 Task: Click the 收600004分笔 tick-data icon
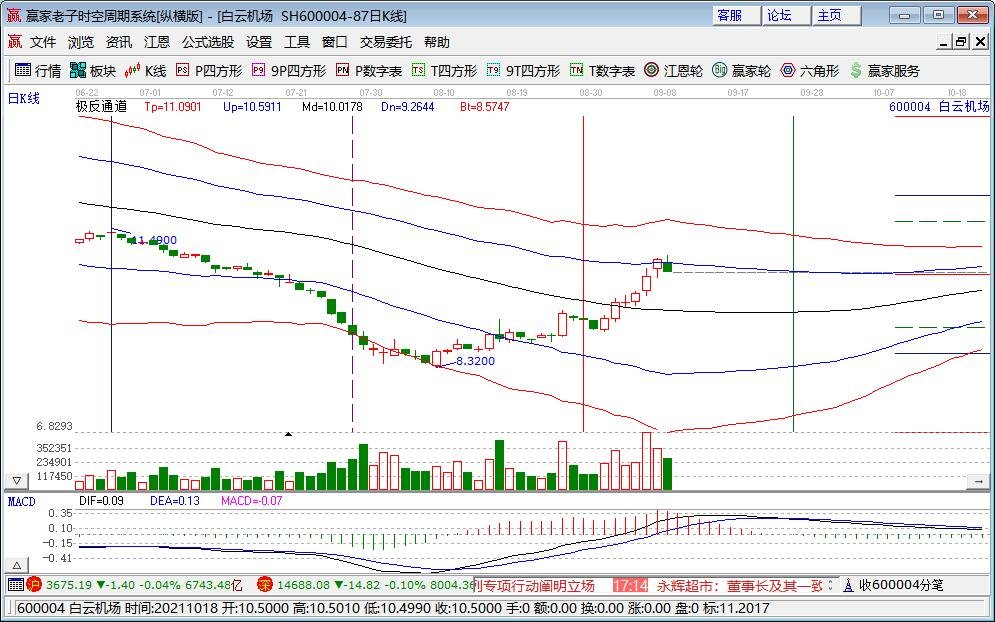(848, 585)
